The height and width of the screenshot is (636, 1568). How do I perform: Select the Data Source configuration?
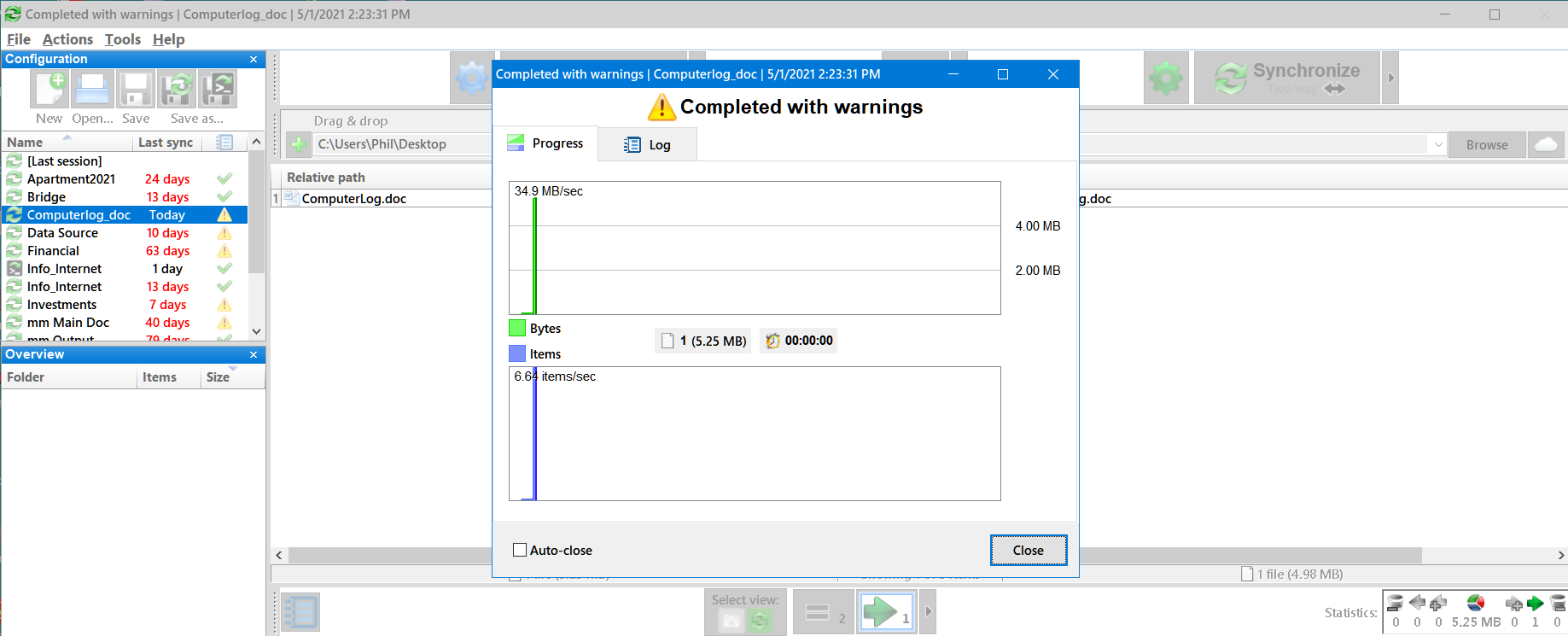(125, 232)
